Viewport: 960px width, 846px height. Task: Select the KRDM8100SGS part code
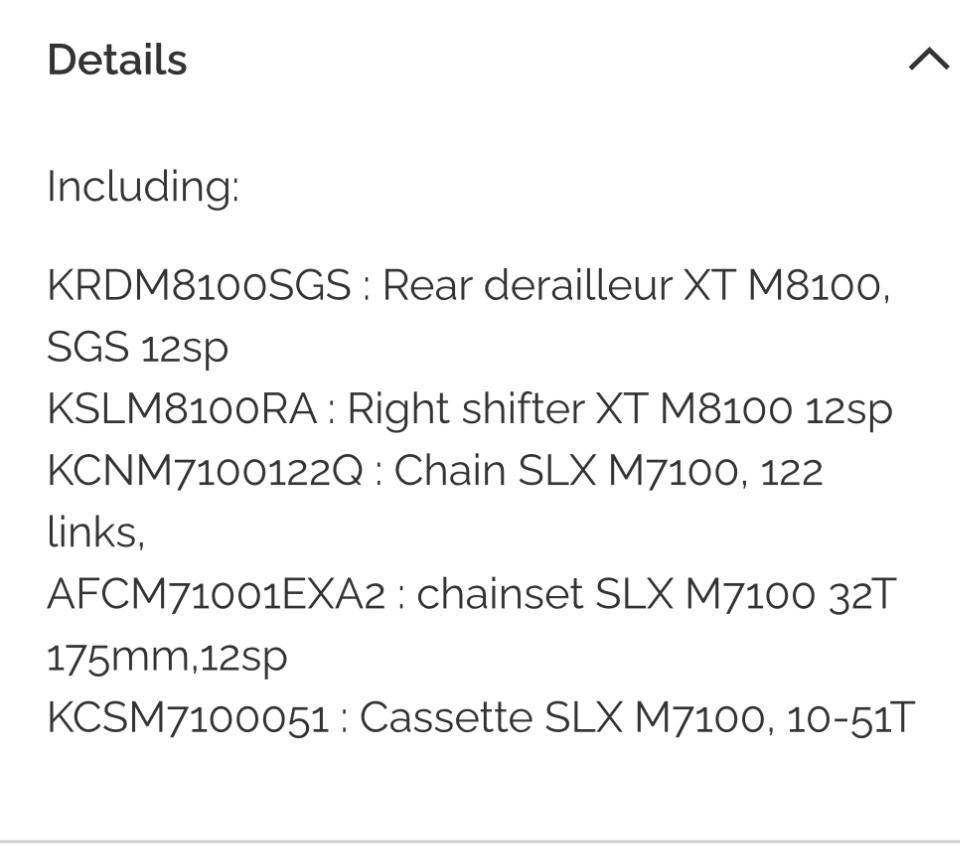199,286
